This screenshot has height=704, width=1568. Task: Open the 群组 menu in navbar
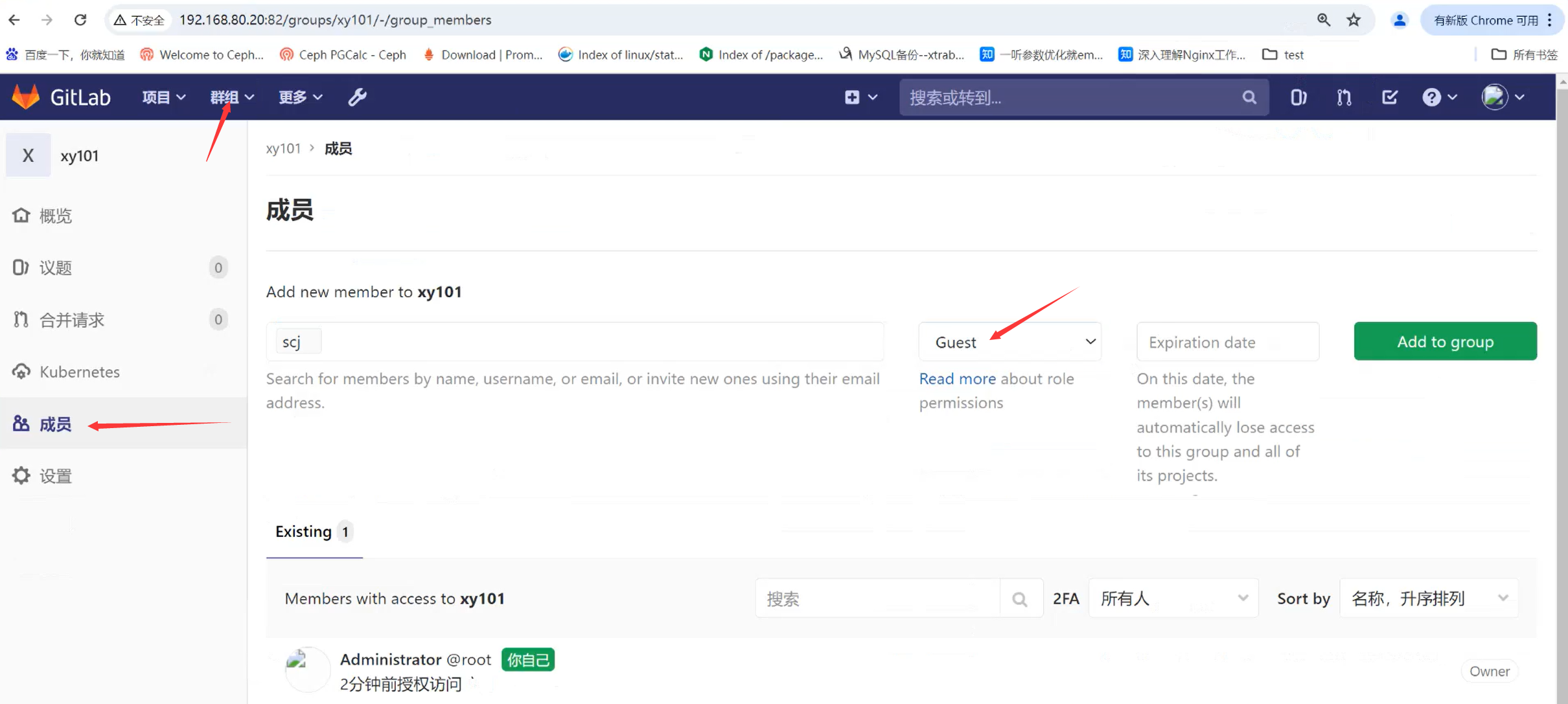(x=231, y=97)
